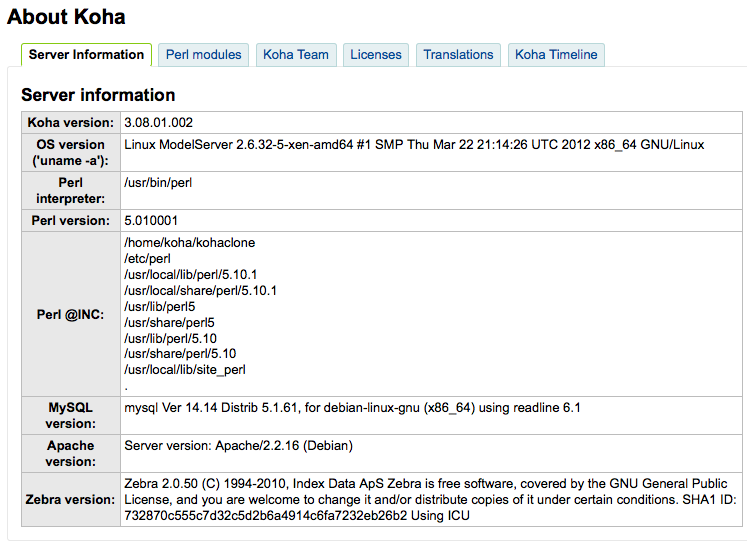Click the Koha version row label
The image size is (747, 550).
pyautogui.click(x=71, y=123)
